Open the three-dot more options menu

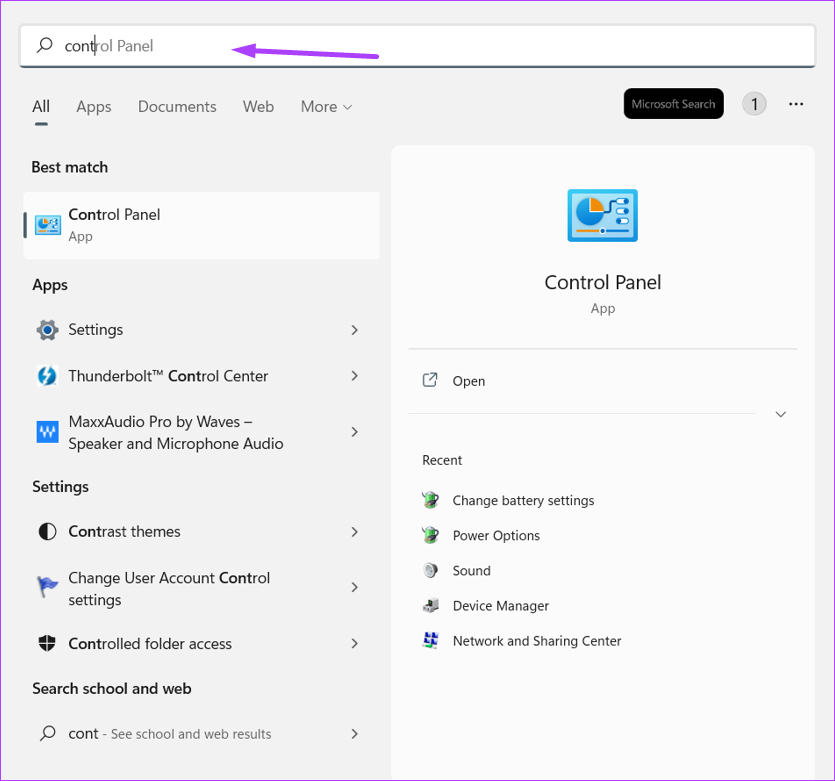coord(796,104)
